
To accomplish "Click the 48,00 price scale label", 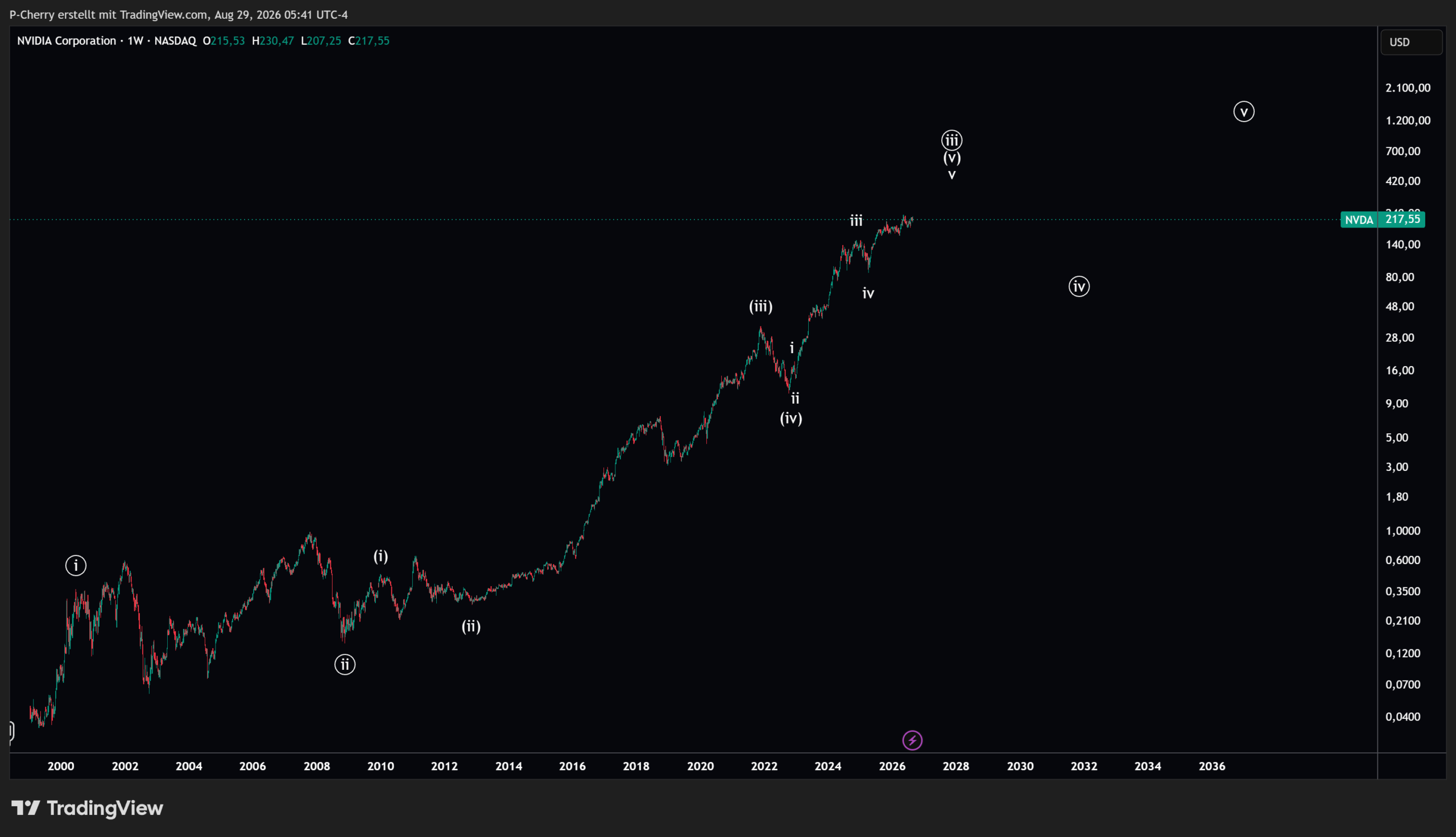I will [x=1400, y=306].
